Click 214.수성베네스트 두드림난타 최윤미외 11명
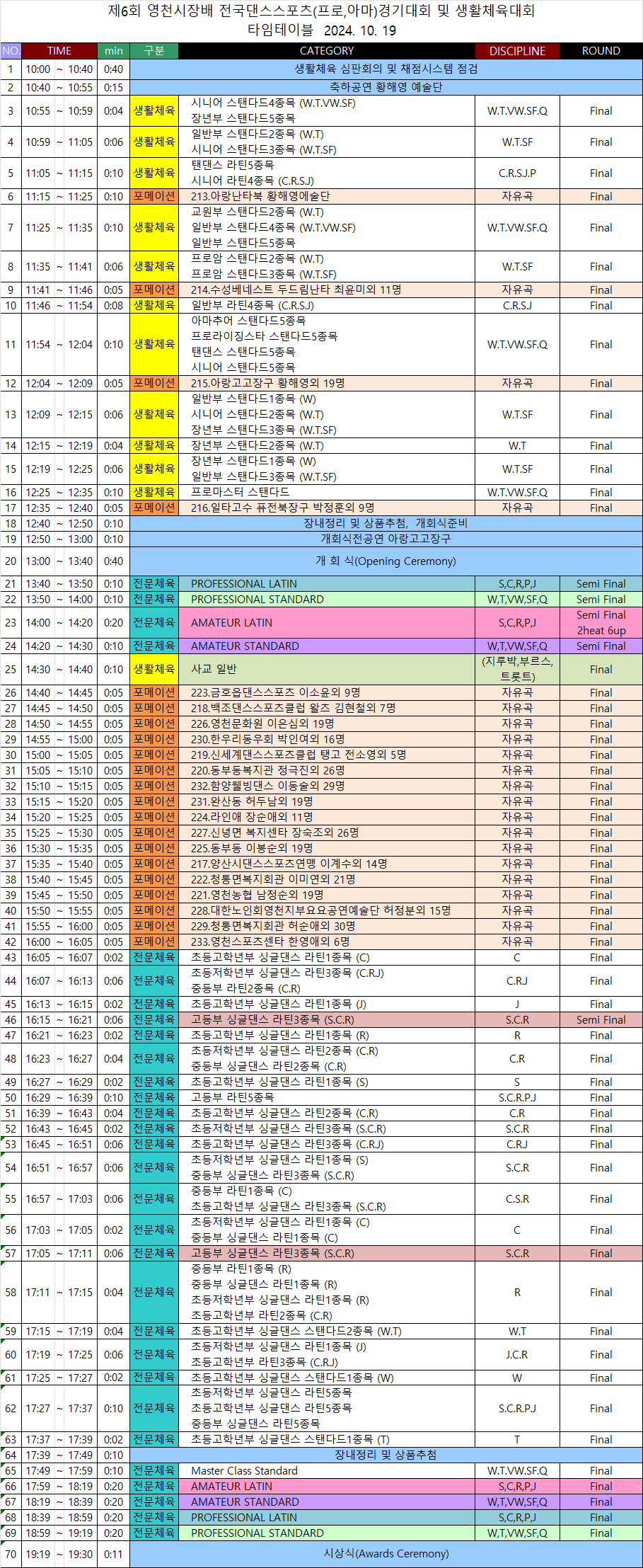Viewport: 643px width, 1568px height. point(326,290)
